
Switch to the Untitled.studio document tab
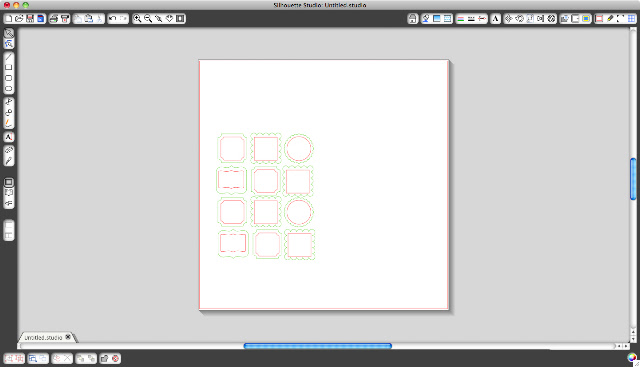coord(43,337)
